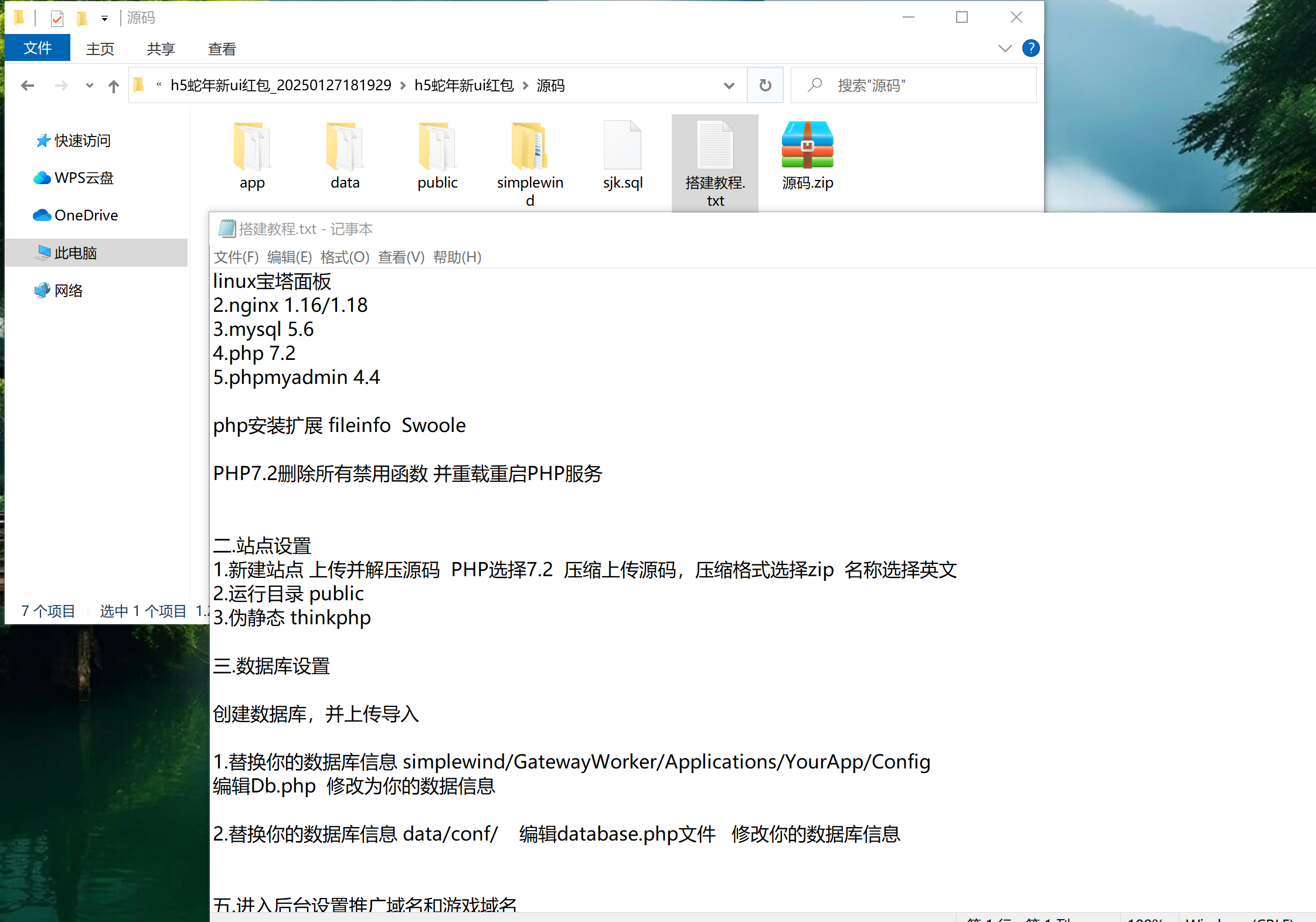Click h5蛇年新ui红包_20250127181929 breadcrumb
Viewport: 1316px width, 922px height.
pyautogui.click(x=281, y=86)
